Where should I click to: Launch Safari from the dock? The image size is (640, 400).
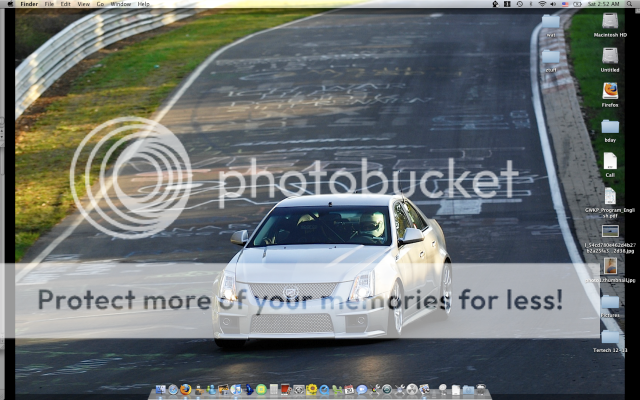tap(173, 389)
